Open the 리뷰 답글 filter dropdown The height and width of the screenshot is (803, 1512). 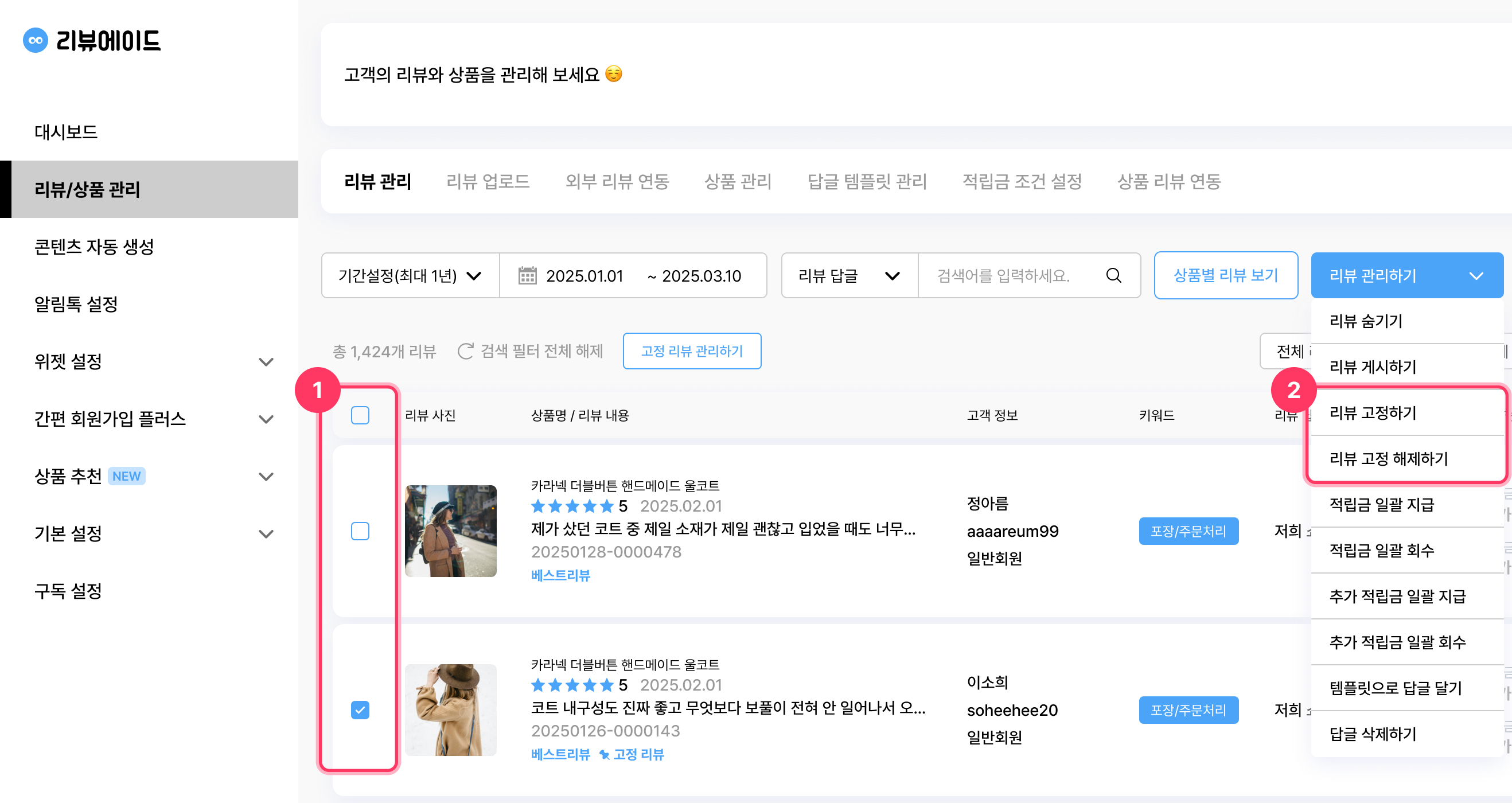[x=848, y=275]
